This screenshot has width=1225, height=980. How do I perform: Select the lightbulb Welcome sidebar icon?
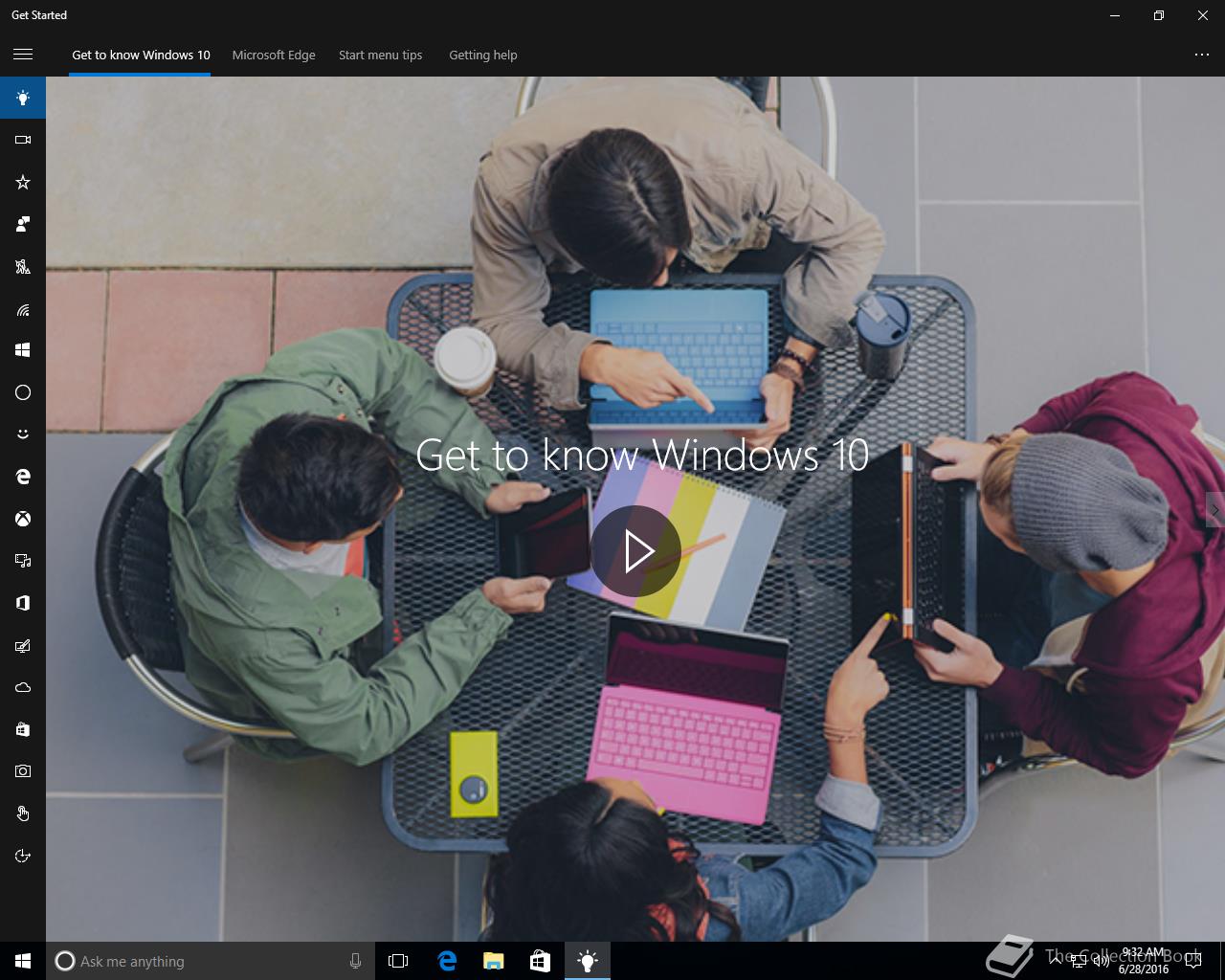(x=23, y=98)
